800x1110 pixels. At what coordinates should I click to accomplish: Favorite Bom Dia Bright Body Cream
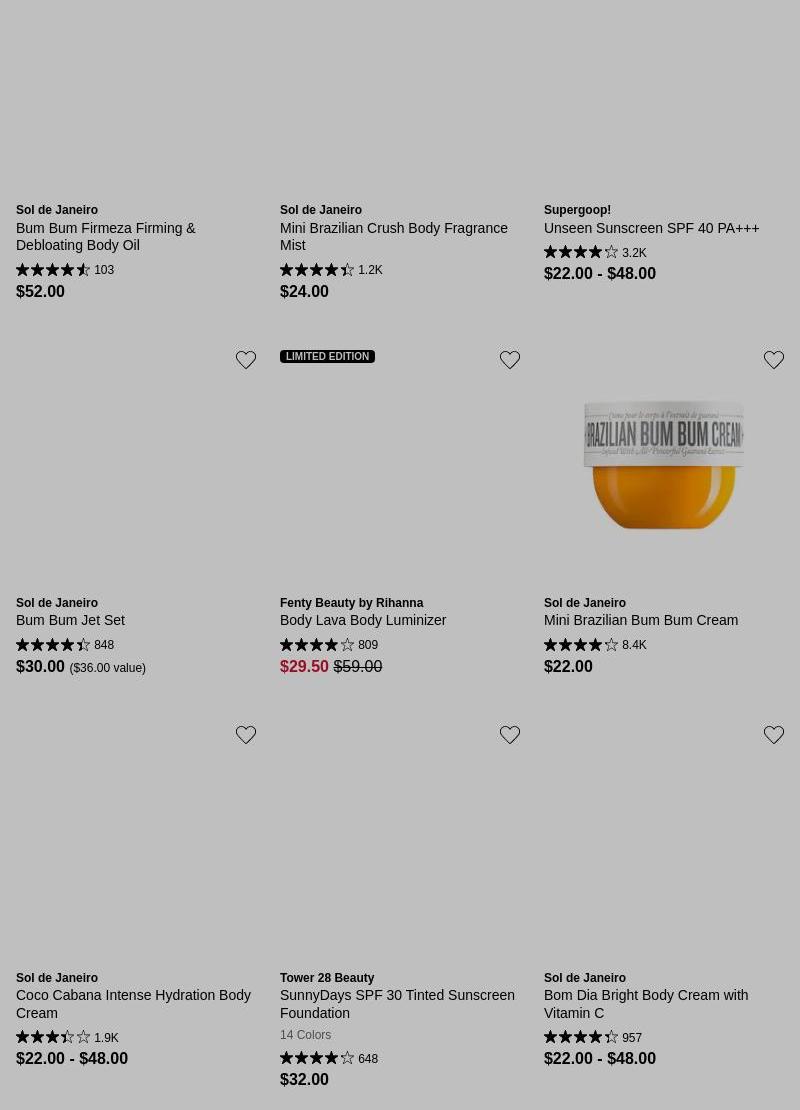pos(774,735)
